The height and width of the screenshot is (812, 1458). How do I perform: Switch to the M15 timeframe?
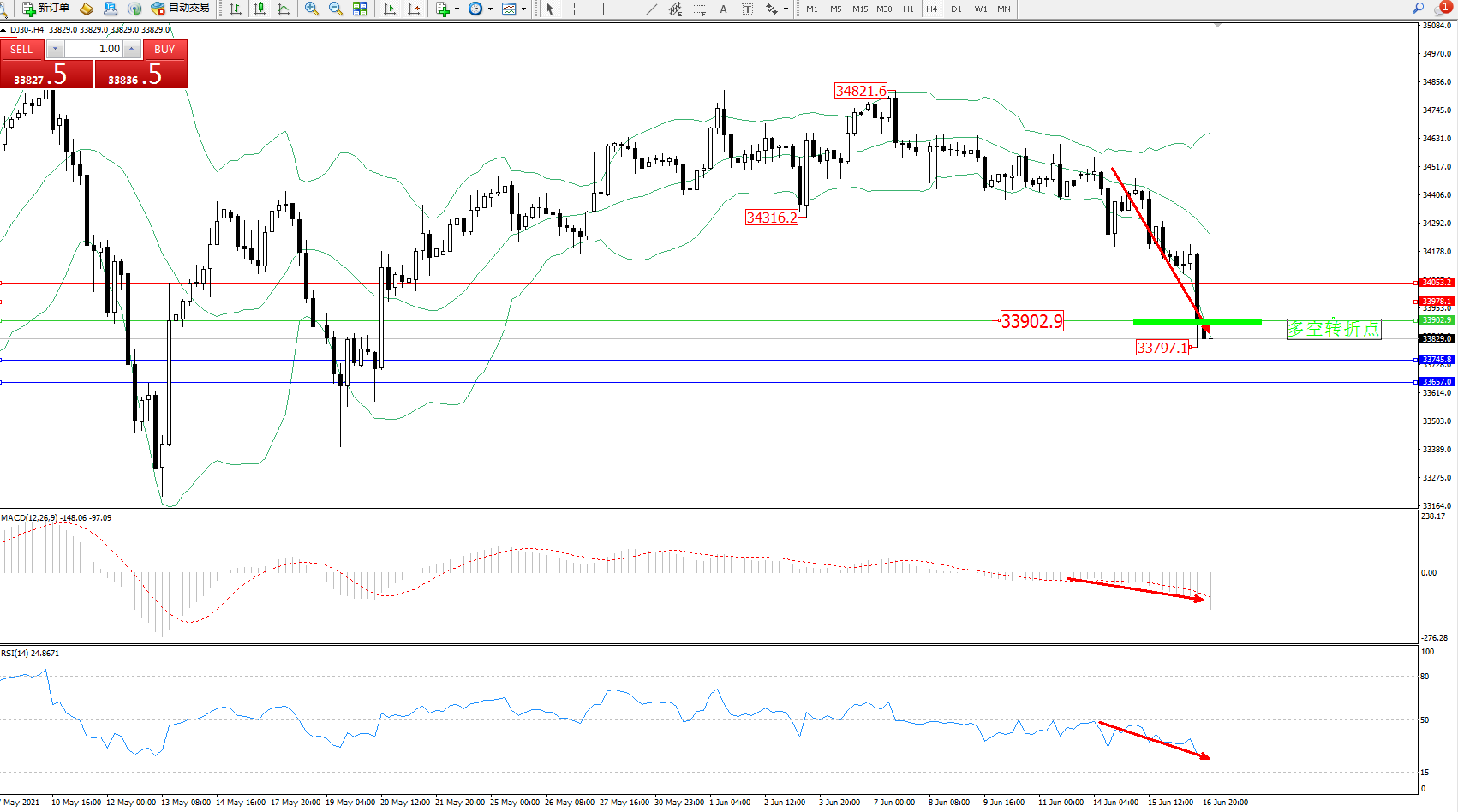coord(859,9)
